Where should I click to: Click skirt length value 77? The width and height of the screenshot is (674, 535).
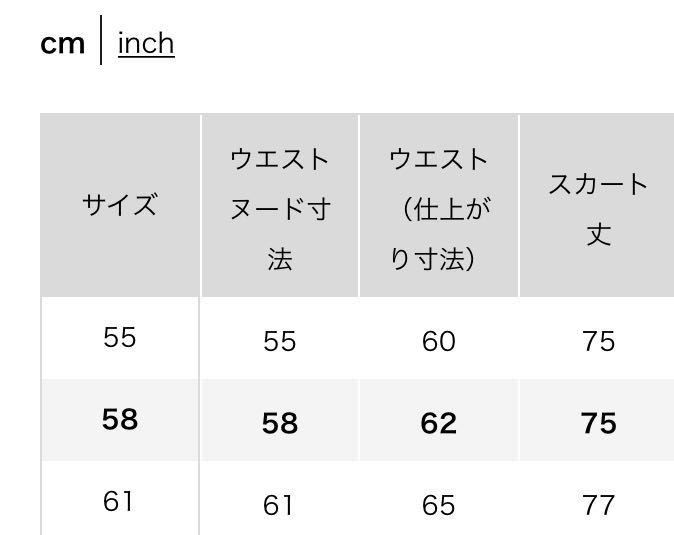pyautogui.click(x=598, y=506)
